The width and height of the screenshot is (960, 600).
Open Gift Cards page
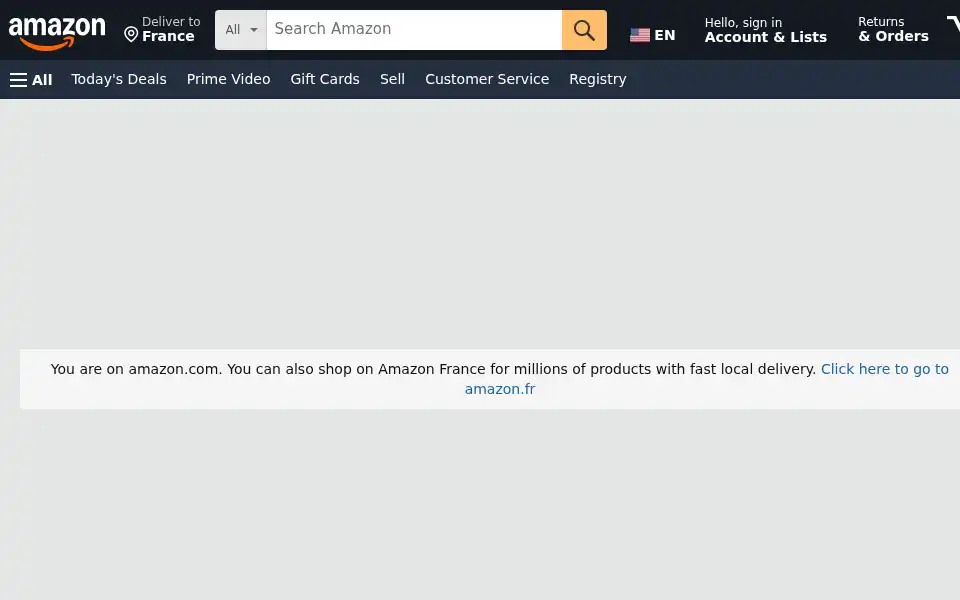324,79
